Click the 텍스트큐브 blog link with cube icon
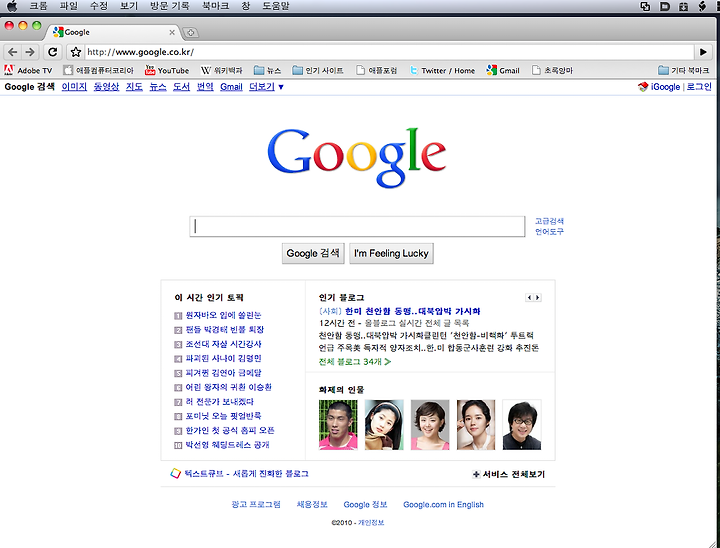 click(x=239, y=474)
